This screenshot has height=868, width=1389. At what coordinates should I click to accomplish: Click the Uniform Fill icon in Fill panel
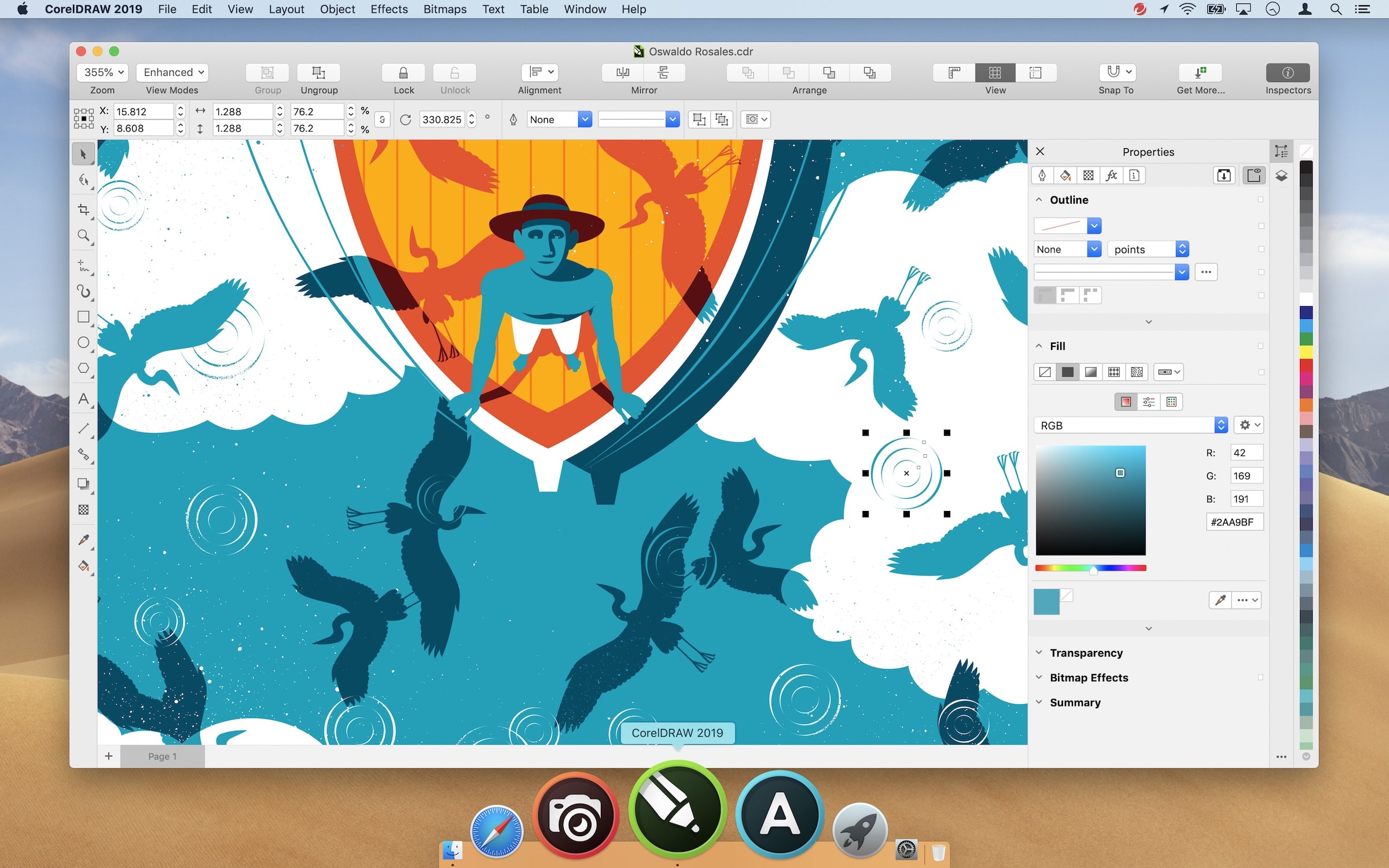click(1068, 371)
